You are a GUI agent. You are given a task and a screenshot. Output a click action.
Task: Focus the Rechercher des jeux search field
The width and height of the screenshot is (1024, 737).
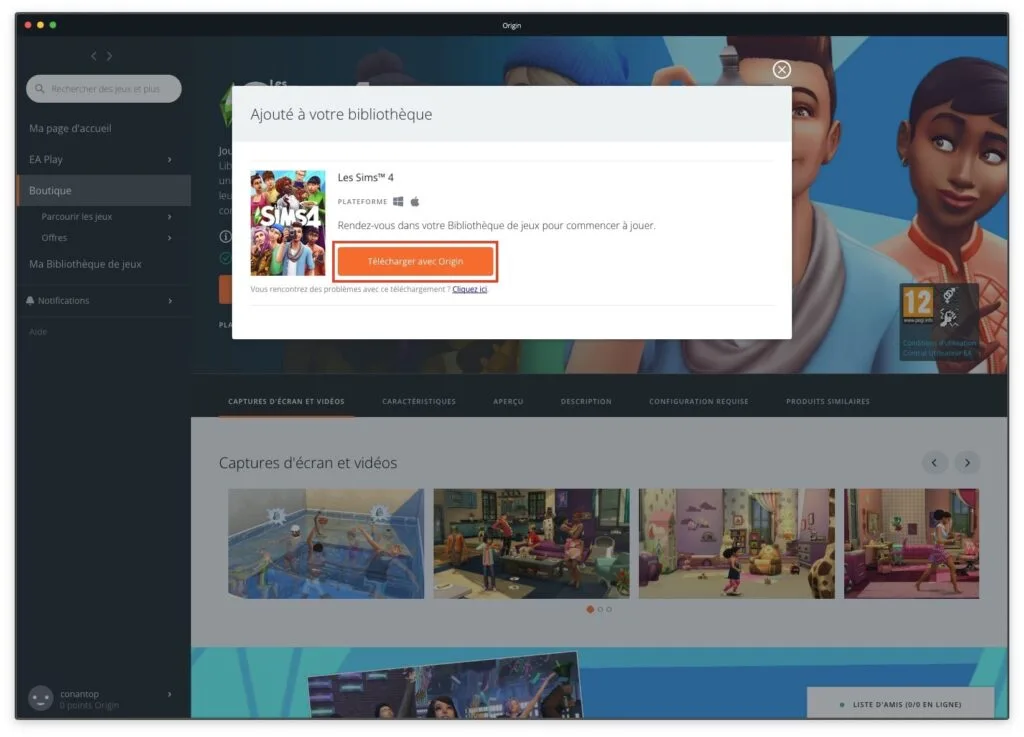click(104, 89)
